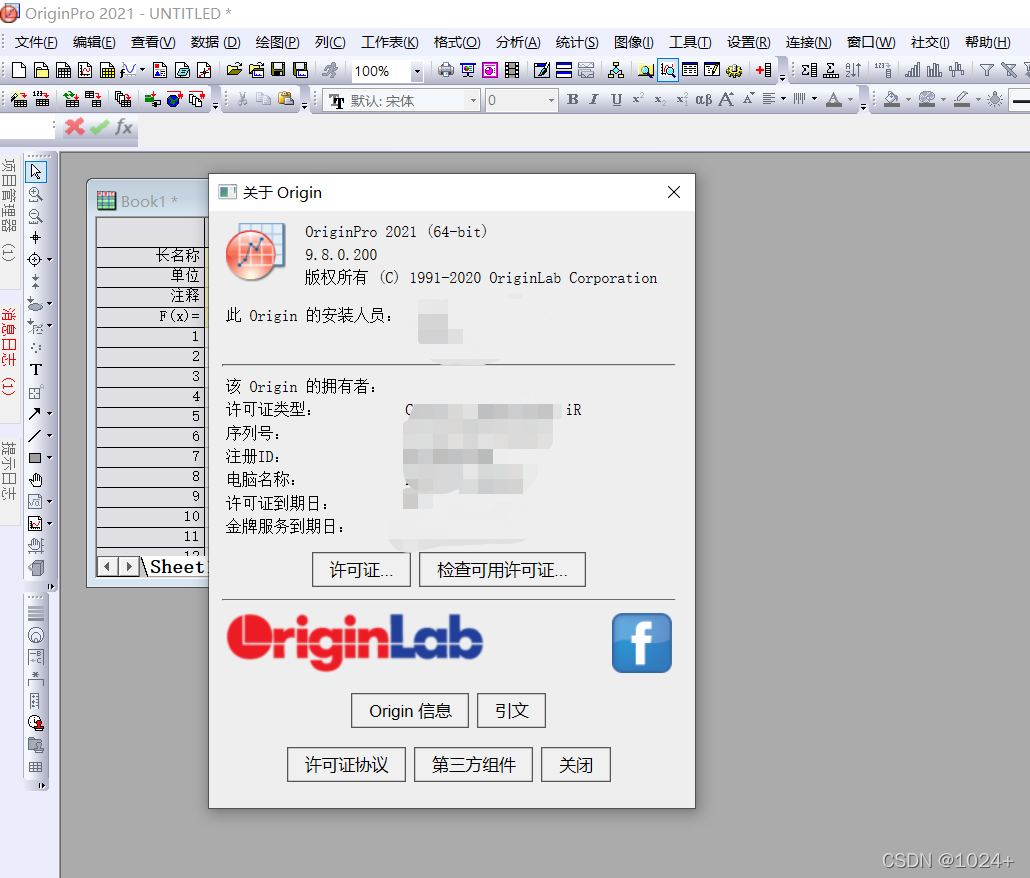The height and width of the screenshot is (878, 1030).
Task: Expand the font color A dropdown arrow
Action: pos(850,100)
